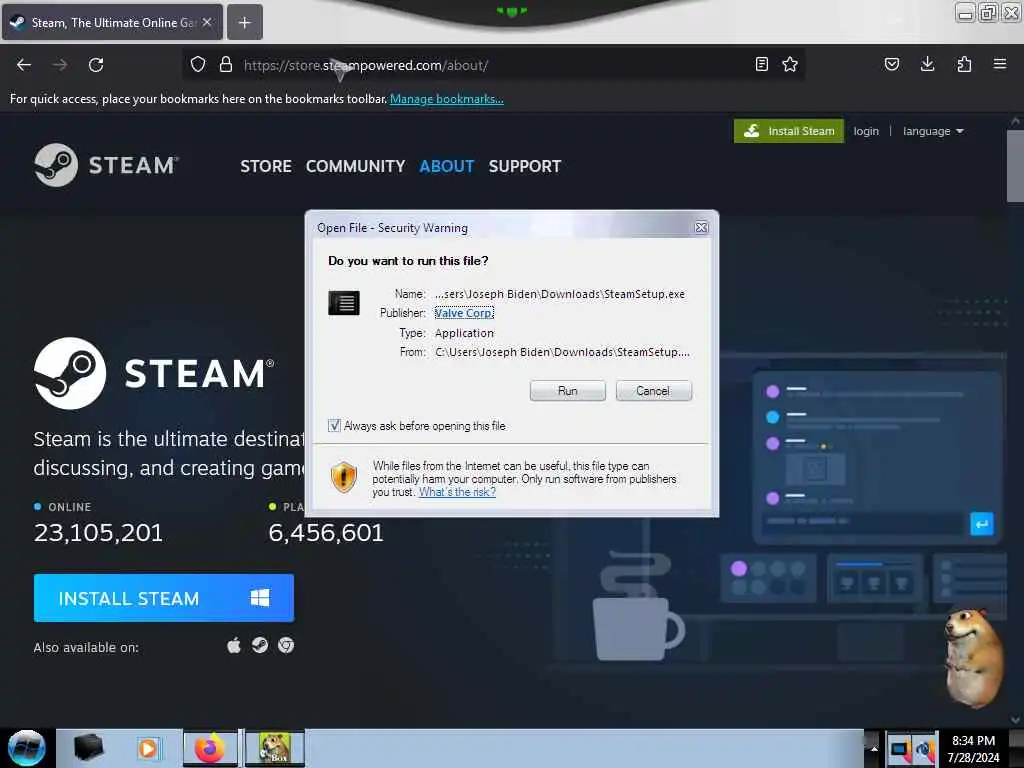Open the extensions puzzle icon
Screen dimensions: 1024x768
(964, 65)
